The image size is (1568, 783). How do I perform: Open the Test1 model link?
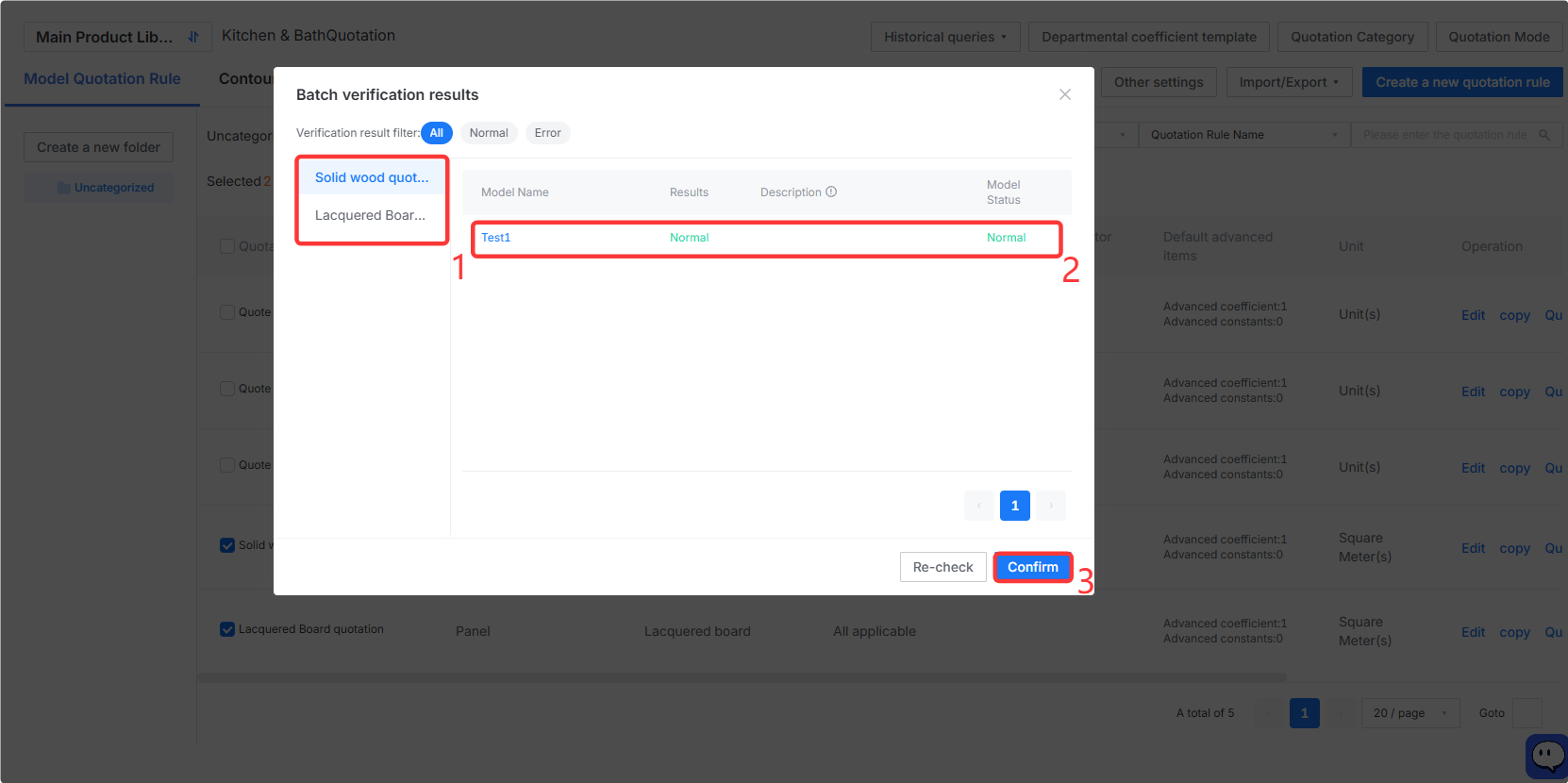tap(495, 238)
